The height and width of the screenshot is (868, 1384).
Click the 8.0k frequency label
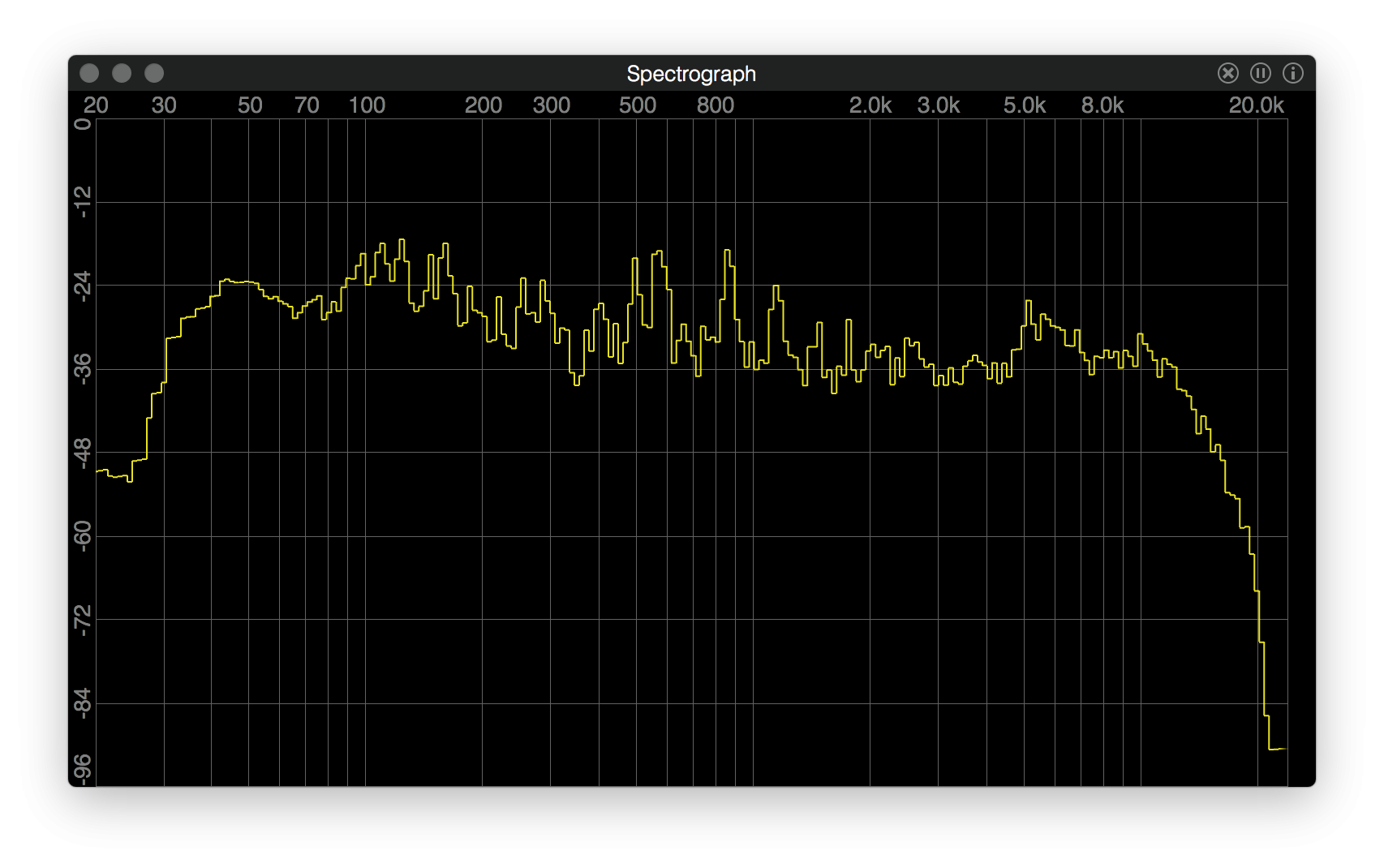tap(1102, 105)
